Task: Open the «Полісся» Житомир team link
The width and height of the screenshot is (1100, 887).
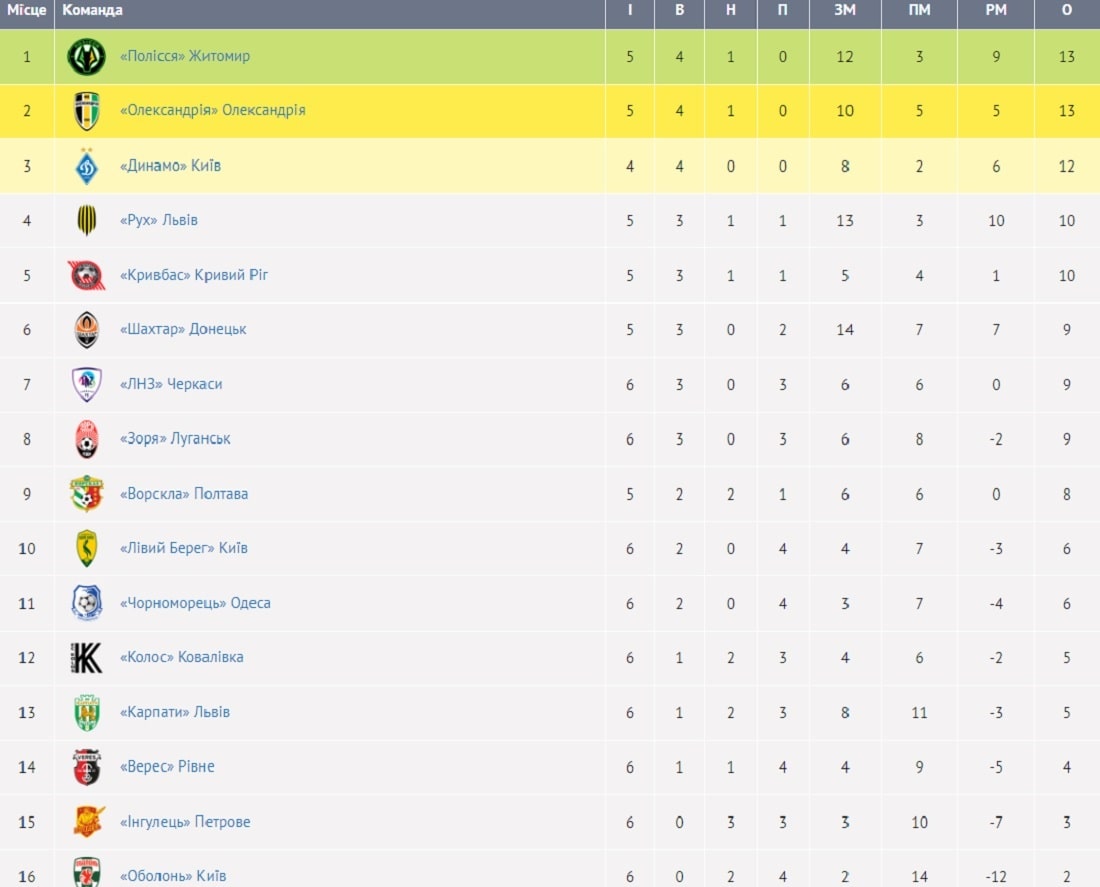Action: [x=185, y=56]
